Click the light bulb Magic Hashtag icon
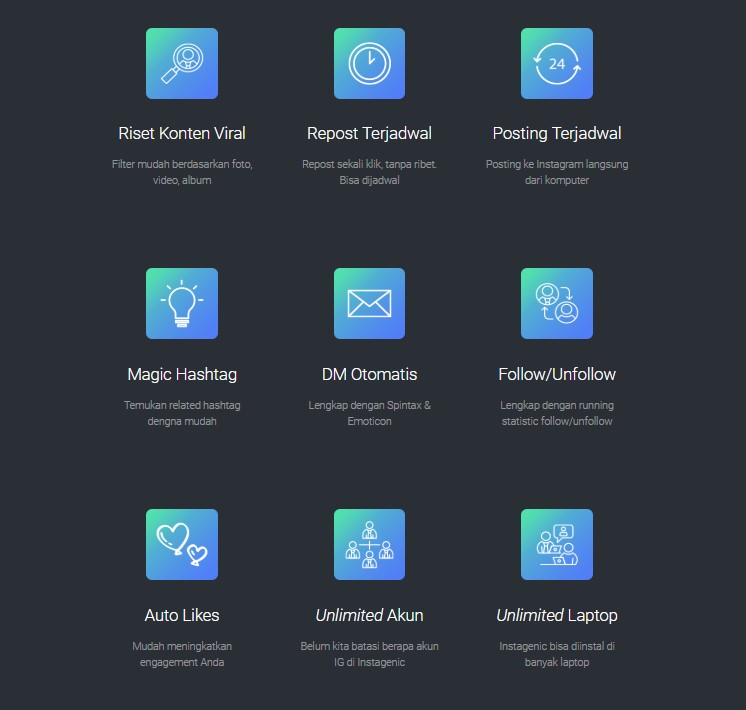The image size is (746, 710). pos(182,304)
